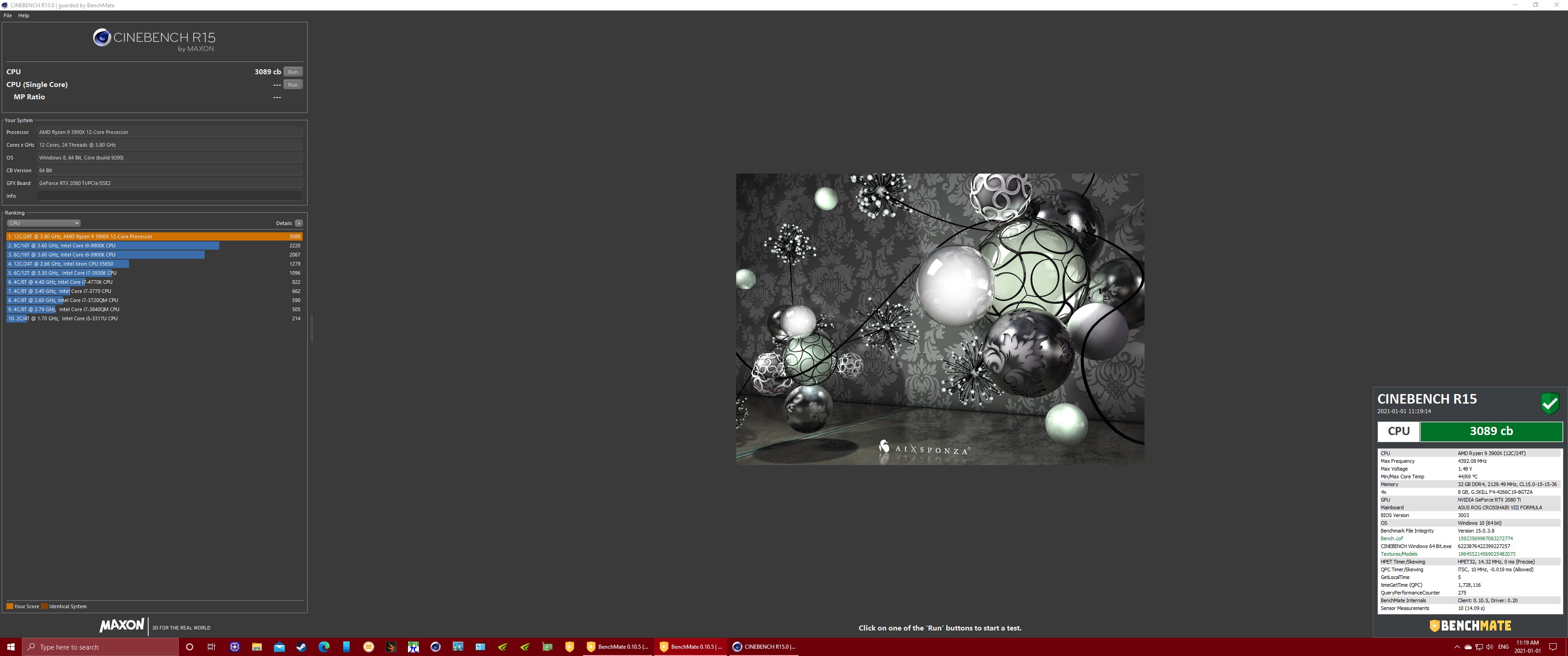Open the green graphics card taskbar icon
Viewport: 1568px width, 656px height.
coord(547,647)
